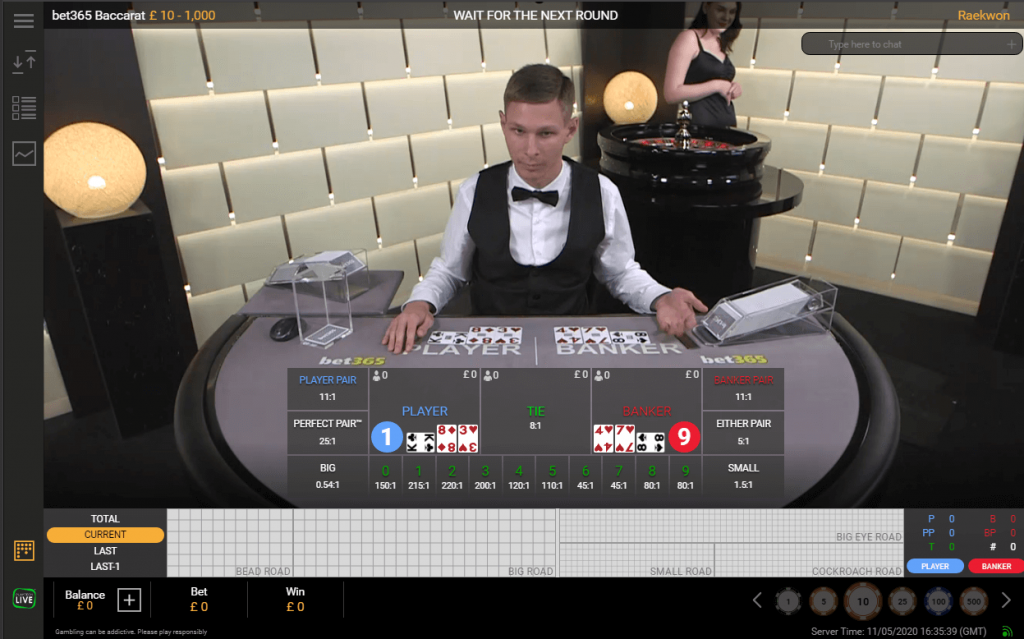Viewport: 1024px width, 639px height.
Task: Select the LAST-1 statistics tab
Action: coord(104,566)
